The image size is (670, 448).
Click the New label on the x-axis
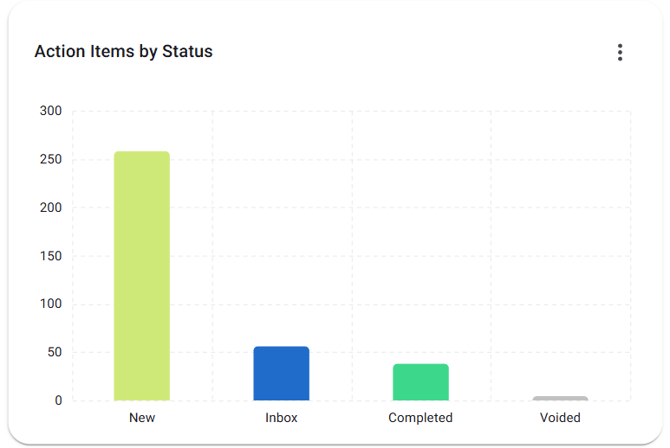click(142, 418)
